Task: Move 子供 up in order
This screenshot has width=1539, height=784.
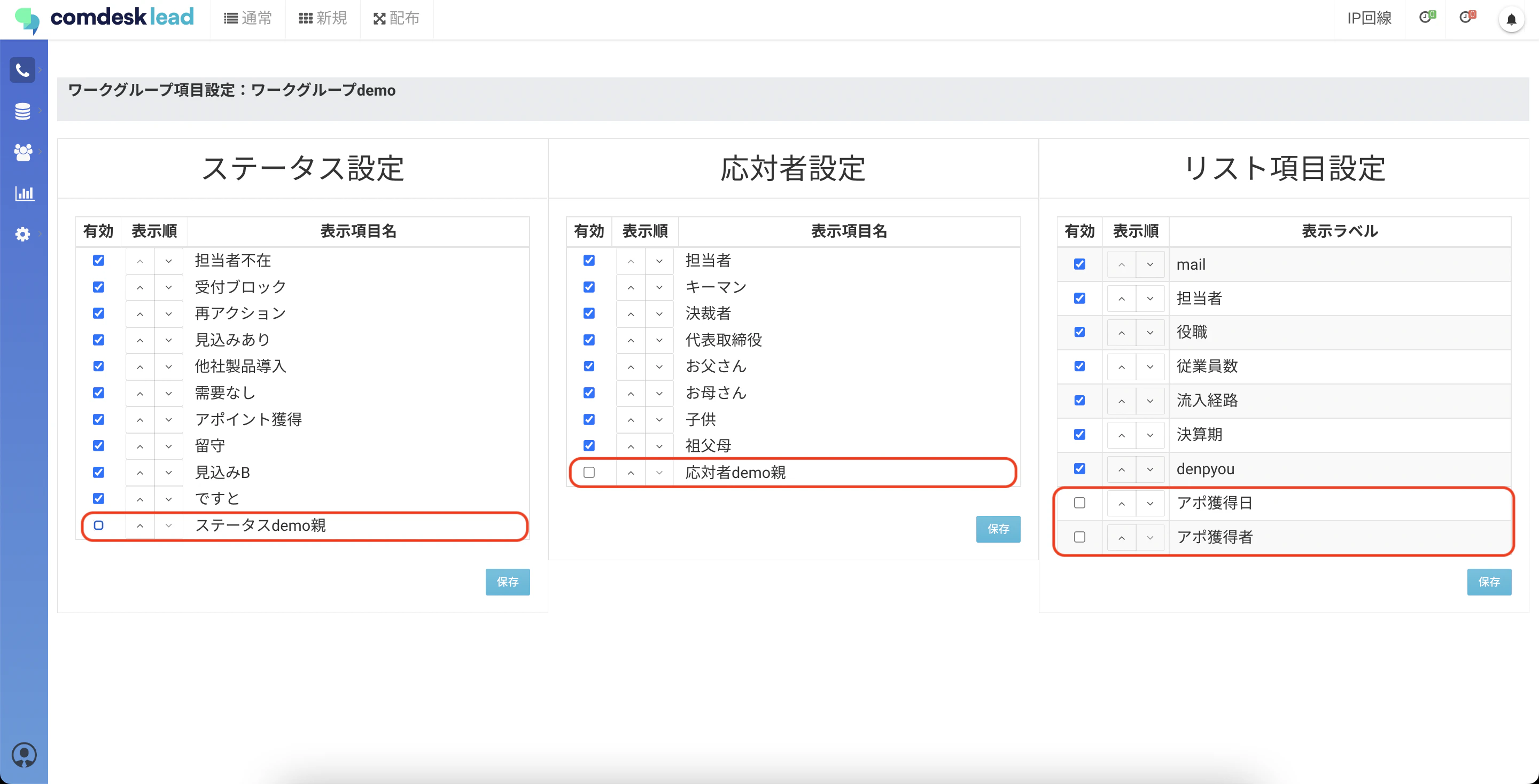Action: pyautogui.click(x=631, y=420)
